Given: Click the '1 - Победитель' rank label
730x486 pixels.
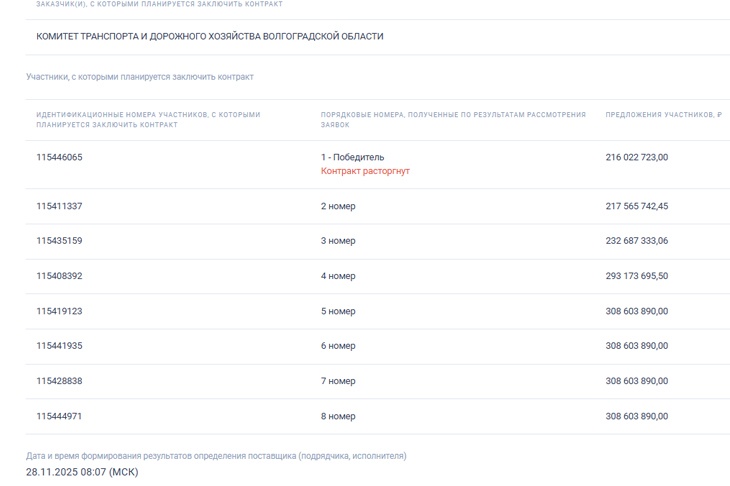Looking at the screenshot, I should [x=352, y=157].
